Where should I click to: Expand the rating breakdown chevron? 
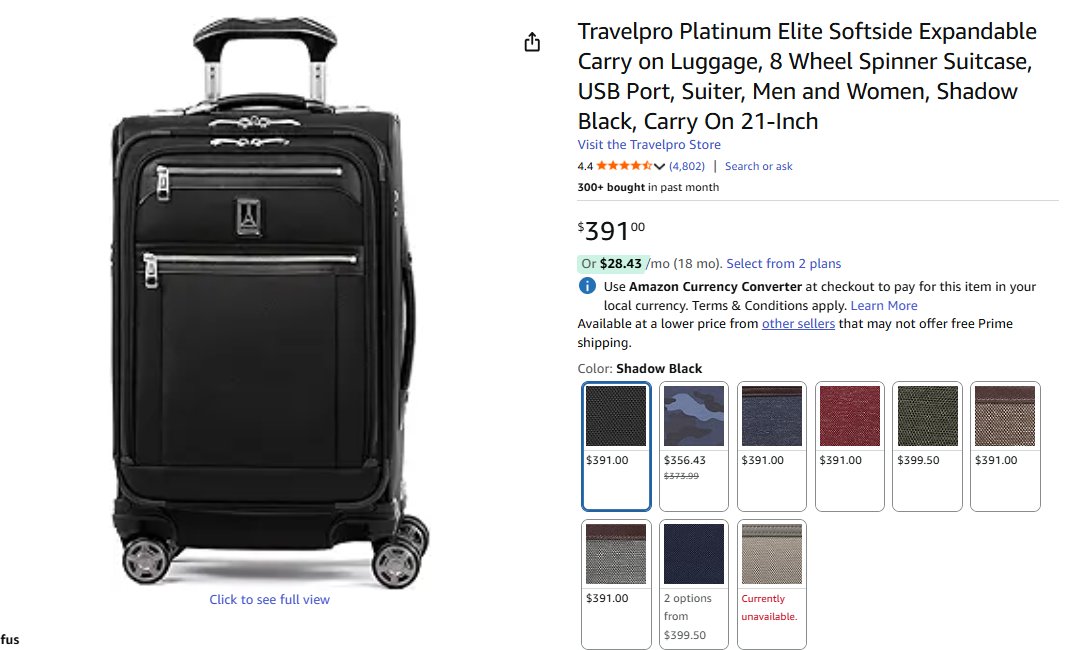click(659, 167)
